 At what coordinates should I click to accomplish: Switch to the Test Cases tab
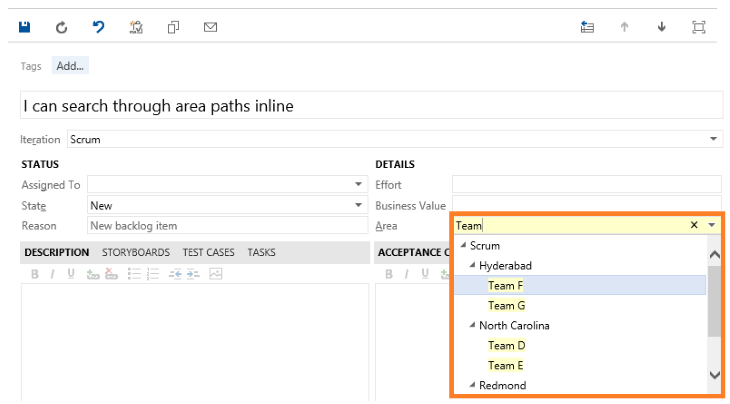[208, 253]
